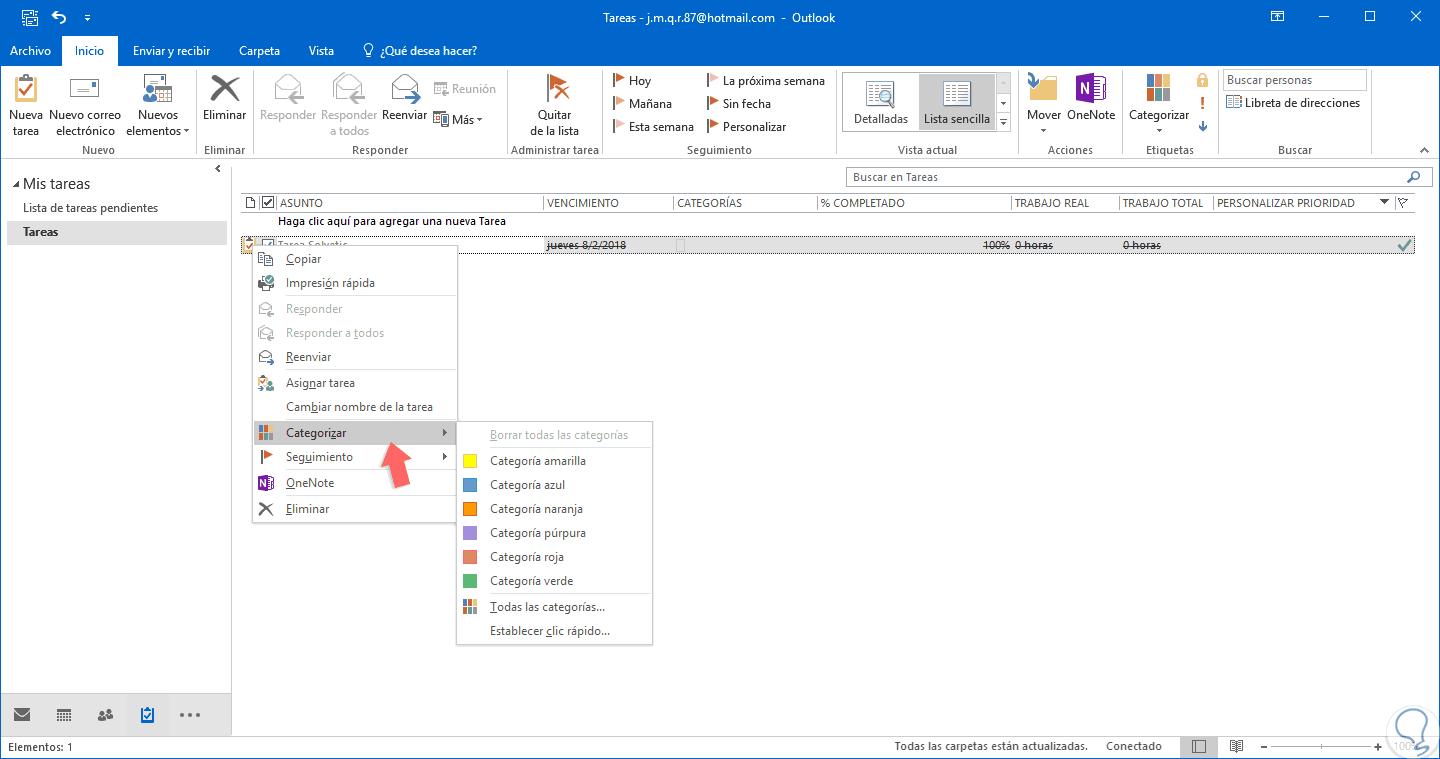Open Mail from the bottom navigation bar

pos(21,715)
